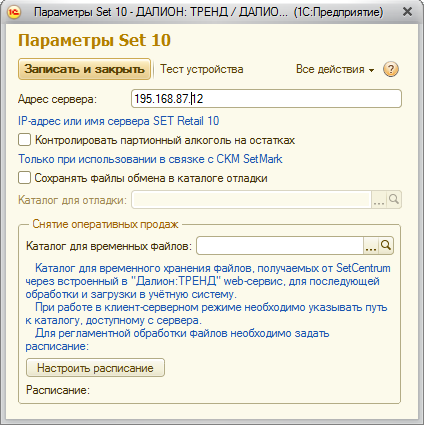Click 'Каталог для отладки:' label

pos(72,200)
